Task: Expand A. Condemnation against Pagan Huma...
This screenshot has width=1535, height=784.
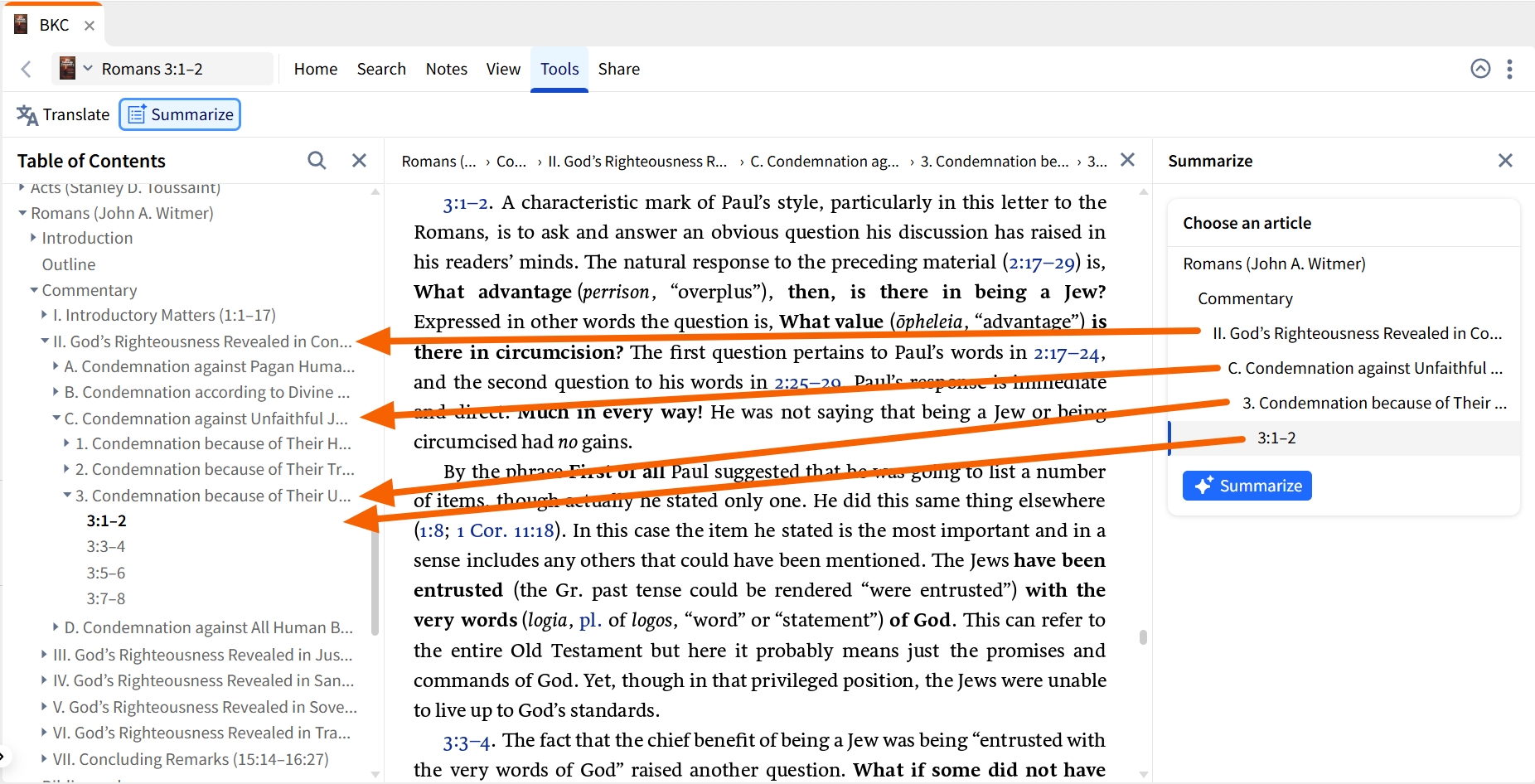Action: coord(56,366)
